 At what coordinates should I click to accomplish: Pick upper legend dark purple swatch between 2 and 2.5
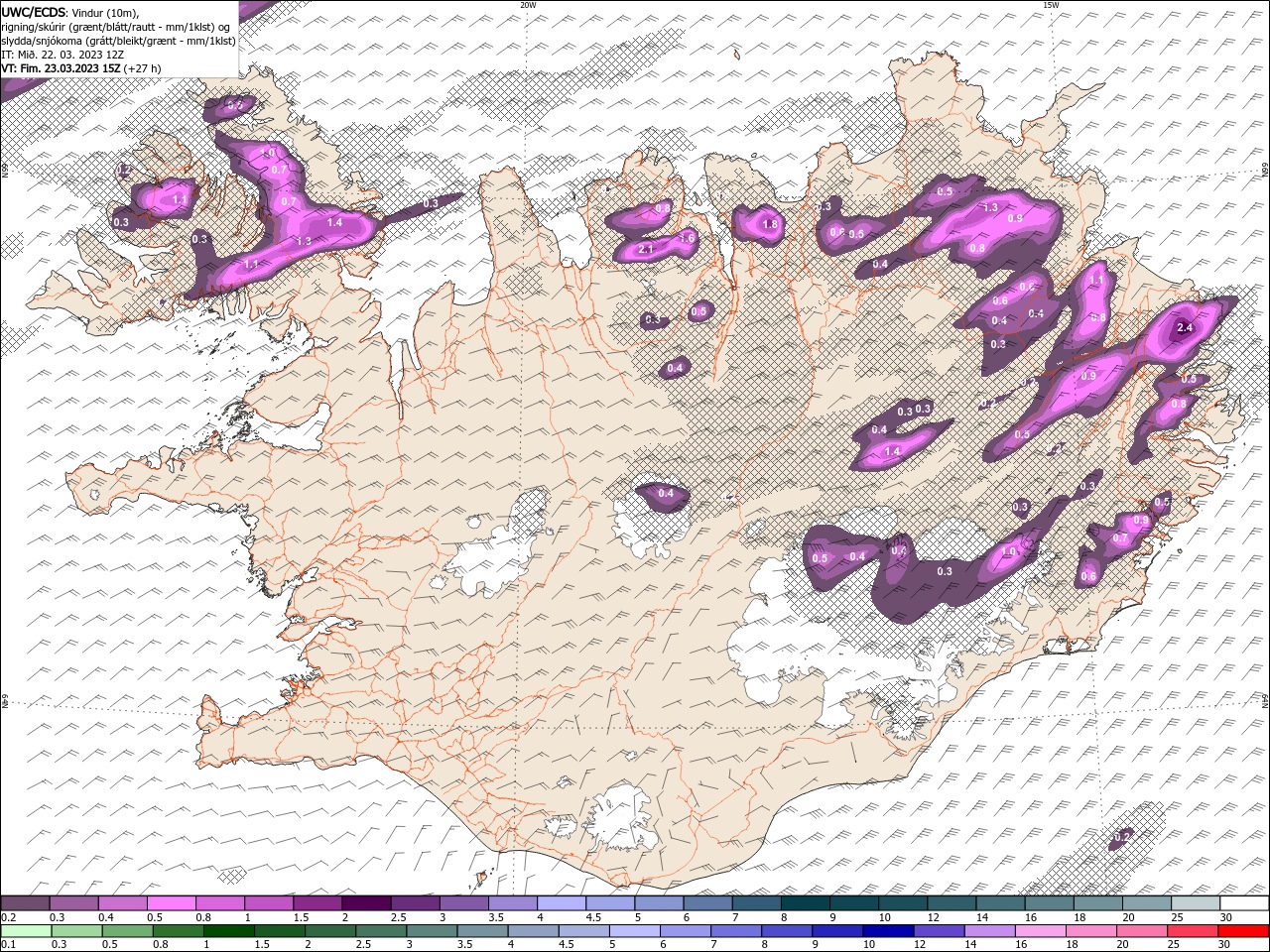[365, 902]
